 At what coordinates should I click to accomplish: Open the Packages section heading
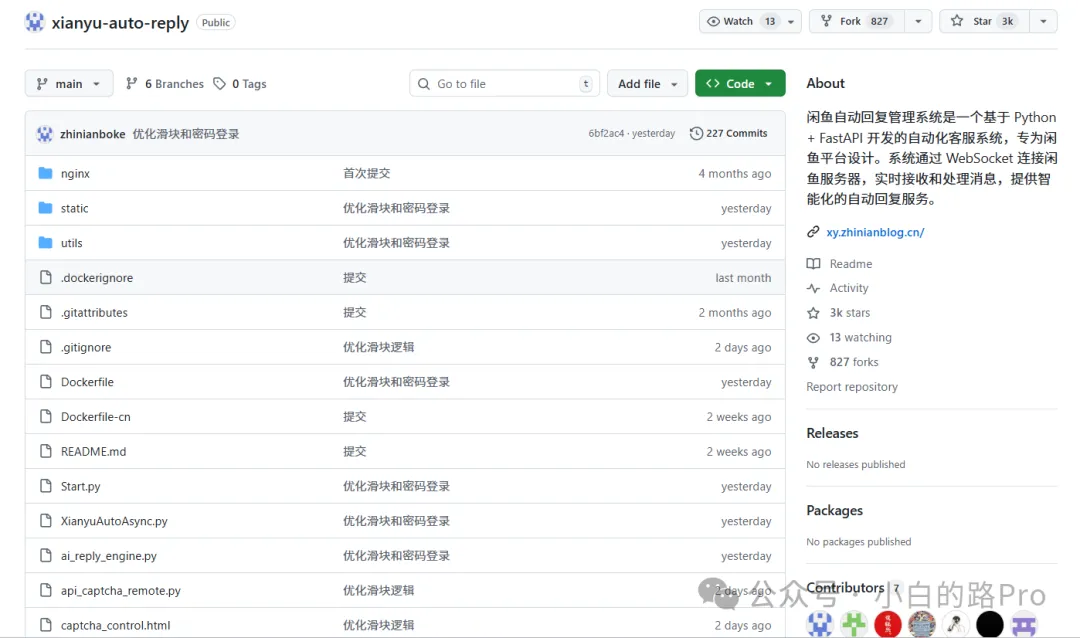point(834,511)
